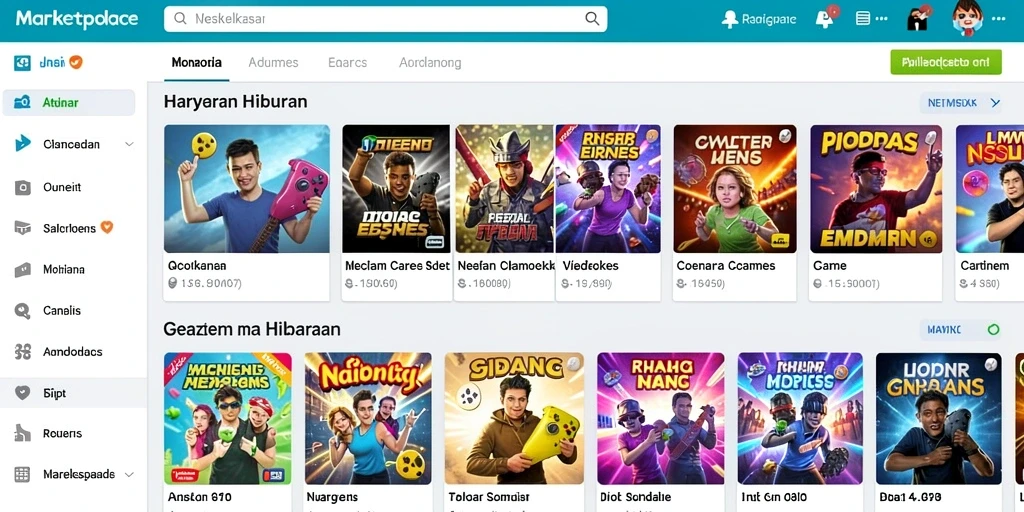Click the Ouneitt icon
Image resolution: width=1024 pixels, height=512 pixels.
pyautogui.click(x=22, y=187)
